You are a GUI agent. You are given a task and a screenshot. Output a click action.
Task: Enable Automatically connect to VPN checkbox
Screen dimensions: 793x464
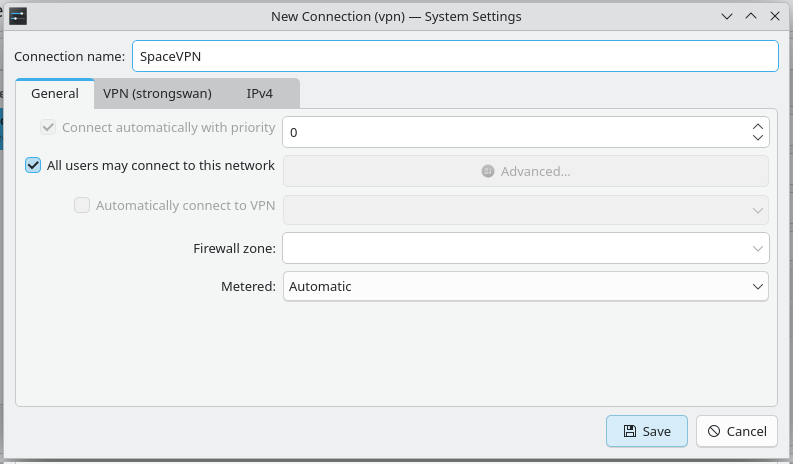[82, 205]
